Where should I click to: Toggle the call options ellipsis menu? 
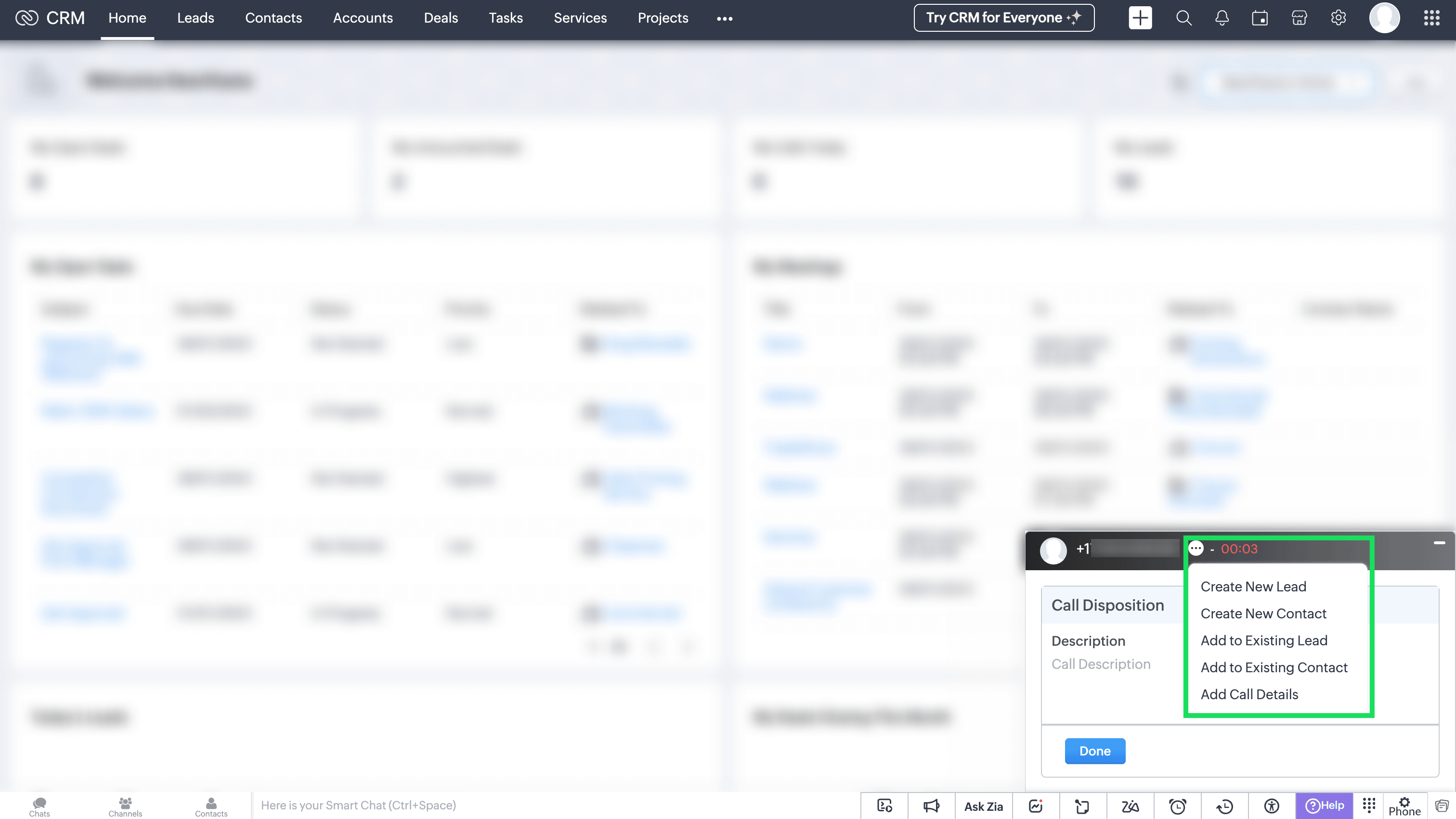click(1196, 549)
